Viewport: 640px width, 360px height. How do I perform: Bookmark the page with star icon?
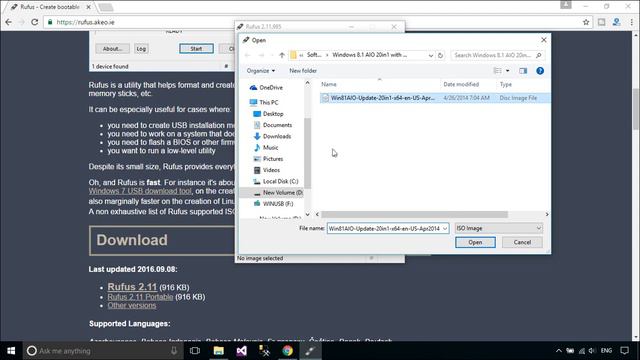586,22
